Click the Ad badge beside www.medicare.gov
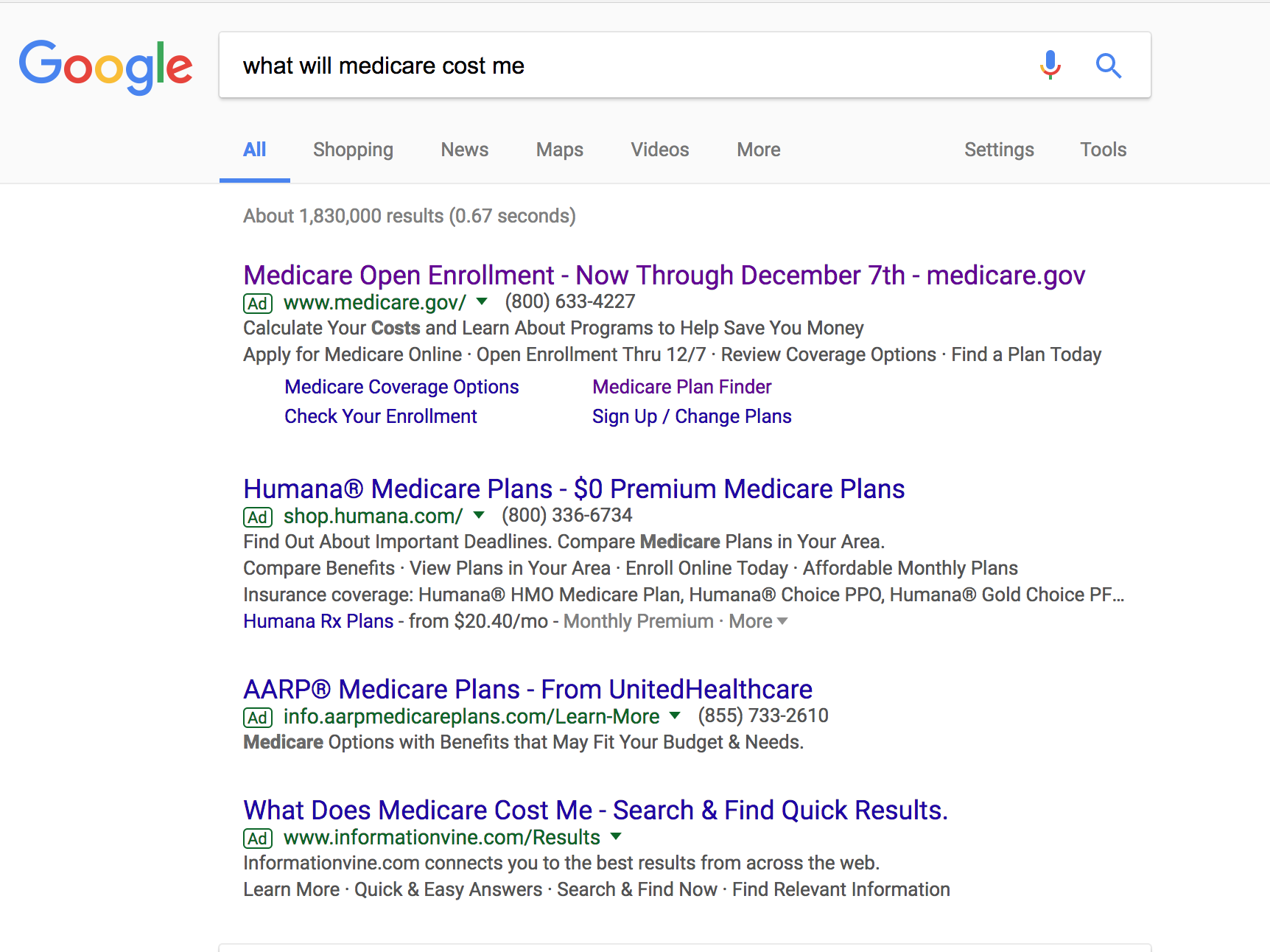 click(258, 304)
